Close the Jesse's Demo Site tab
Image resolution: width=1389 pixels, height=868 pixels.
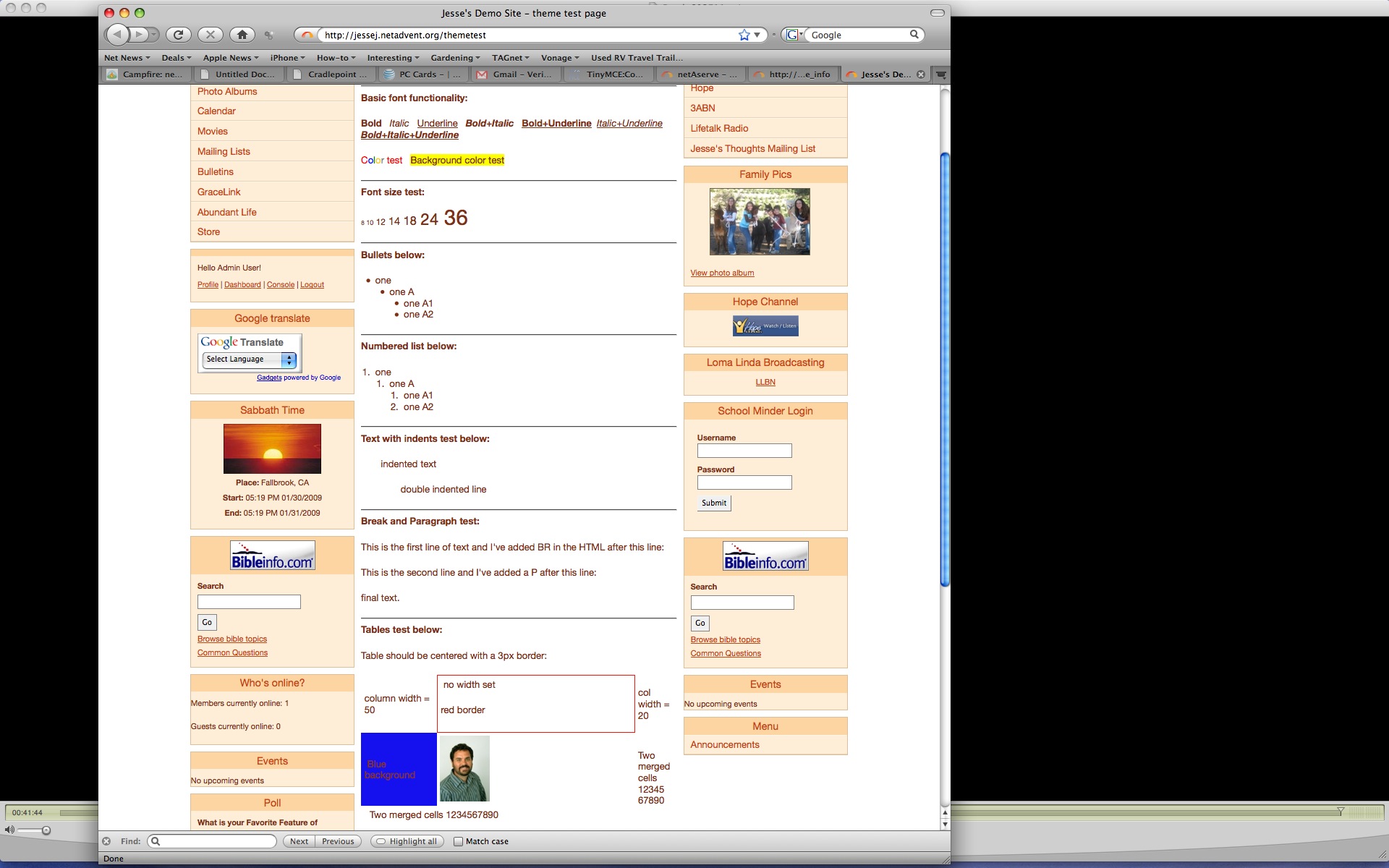[x=921, y=74]
